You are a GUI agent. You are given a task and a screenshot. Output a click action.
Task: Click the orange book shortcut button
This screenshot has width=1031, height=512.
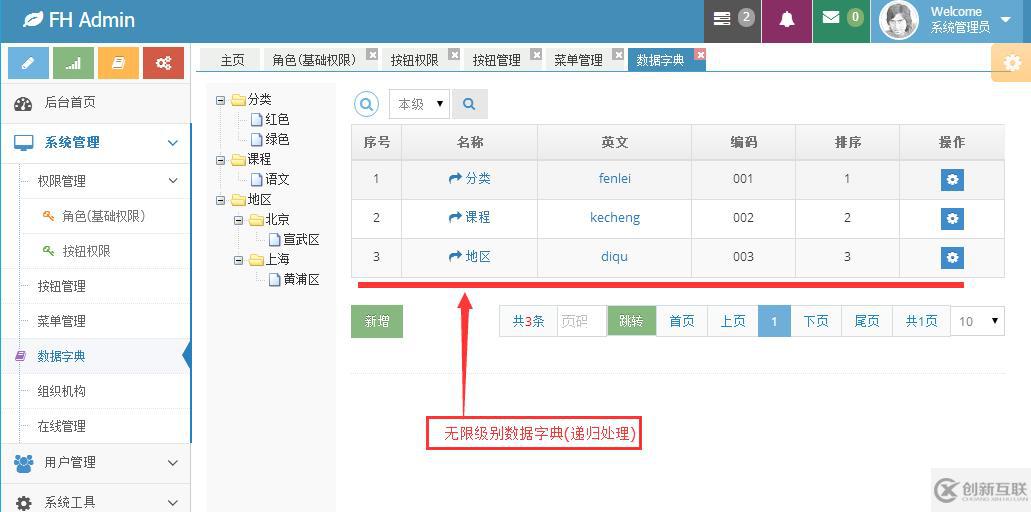(118, 63)
